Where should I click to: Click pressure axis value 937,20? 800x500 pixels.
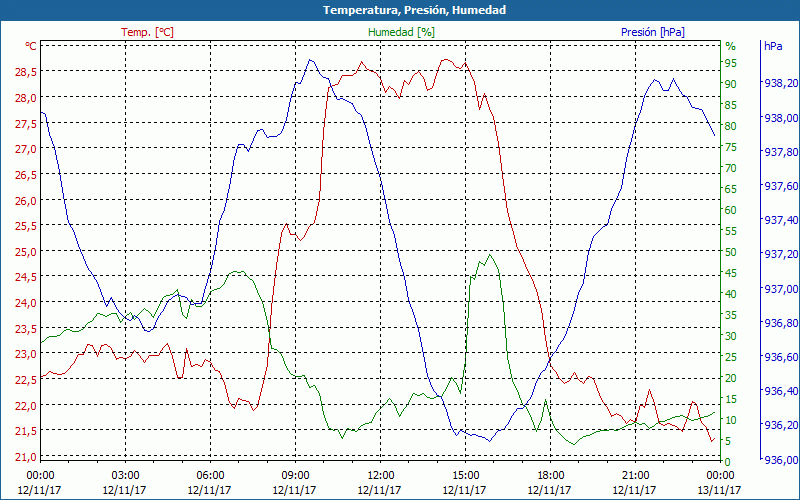point(781,254)
